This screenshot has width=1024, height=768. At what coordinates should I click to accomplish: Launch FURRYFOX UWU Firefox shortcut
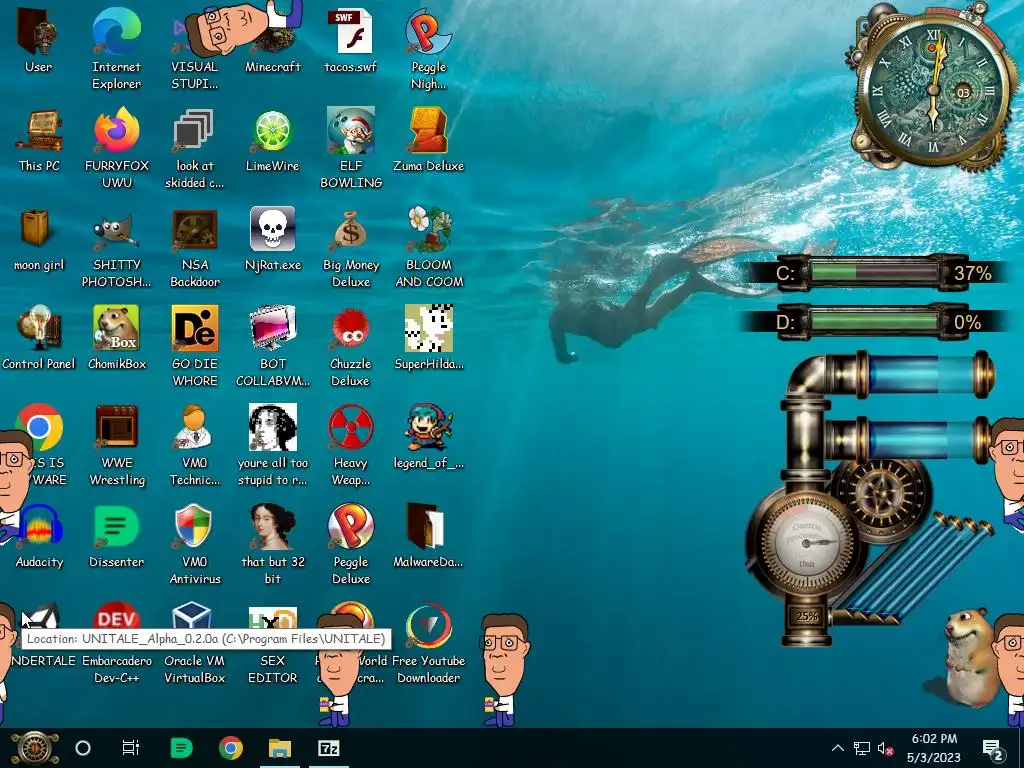[116, 131]
